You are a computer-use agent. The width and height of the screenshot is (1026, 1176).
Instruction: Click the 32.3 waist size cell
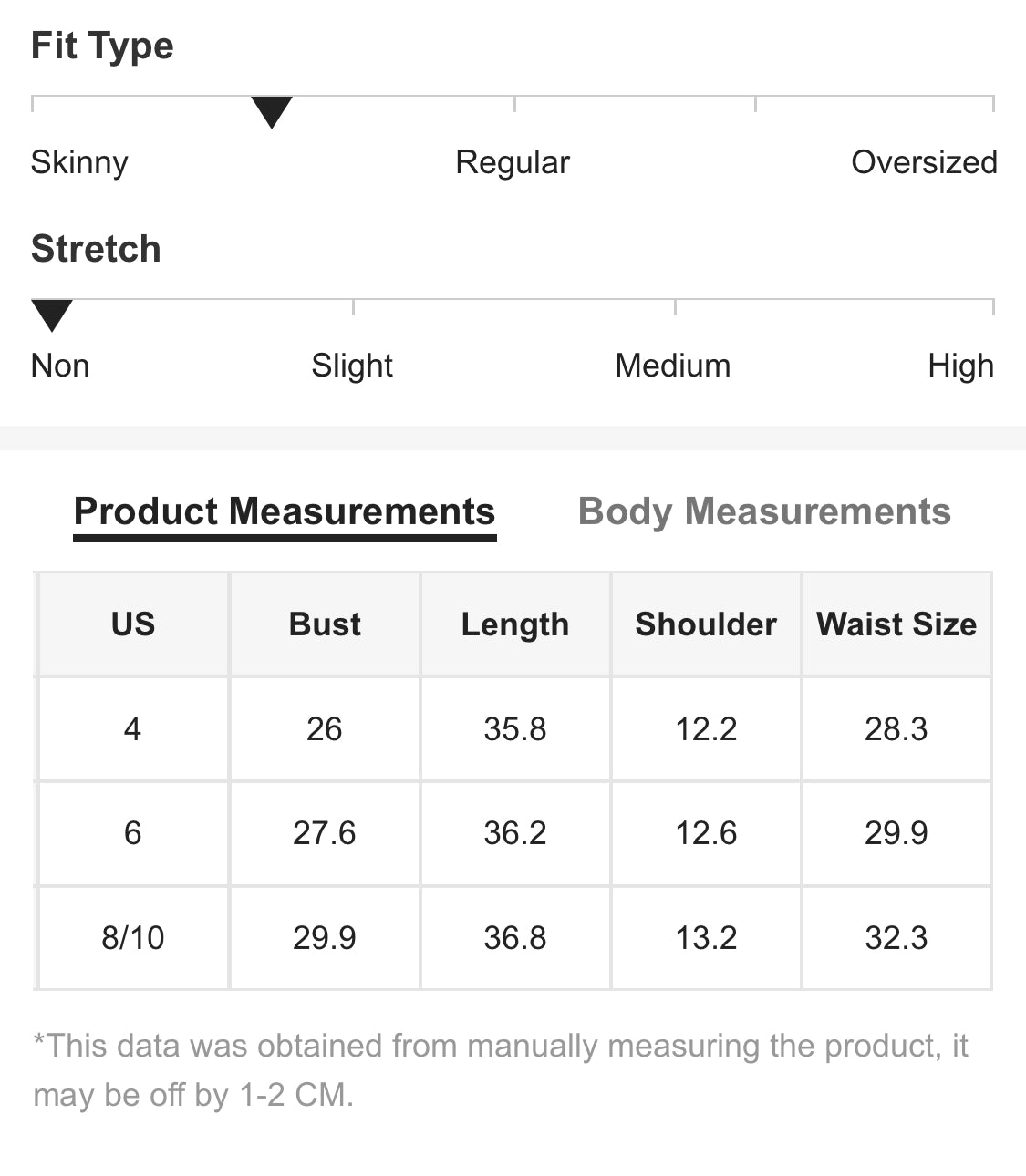(896, 938)
